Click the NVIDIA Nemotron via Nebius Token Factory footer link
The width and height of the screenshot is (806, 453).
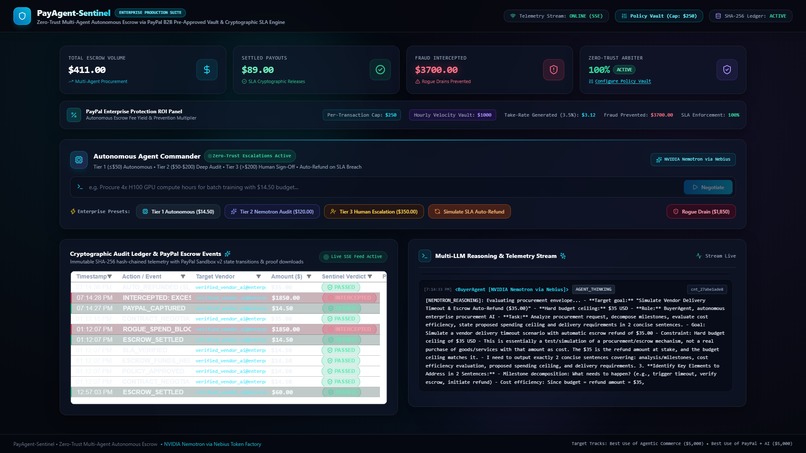pyautogui.click(x=212, y=444)
